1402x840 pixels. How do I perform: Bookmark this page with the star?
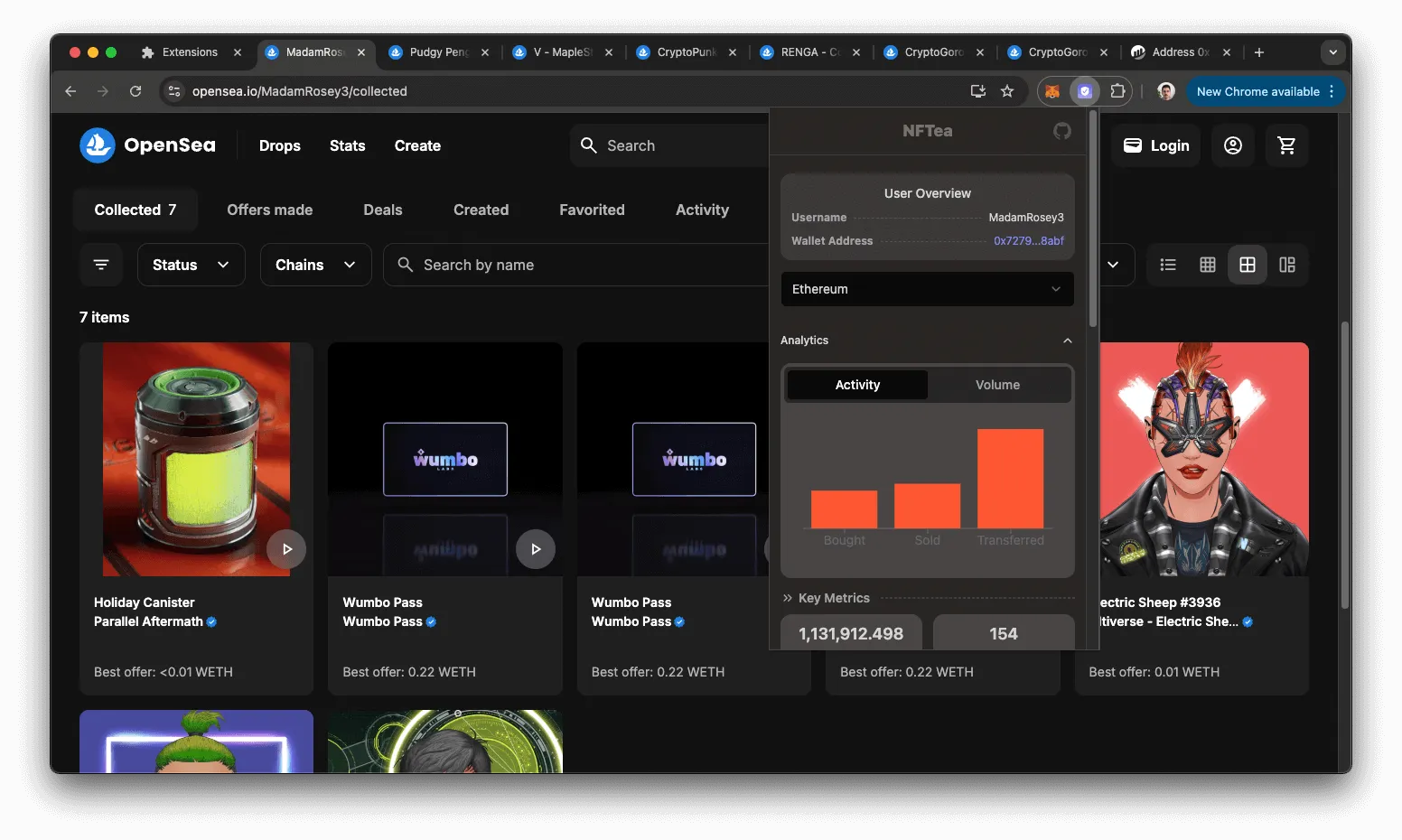click(x=1007, y=91)
